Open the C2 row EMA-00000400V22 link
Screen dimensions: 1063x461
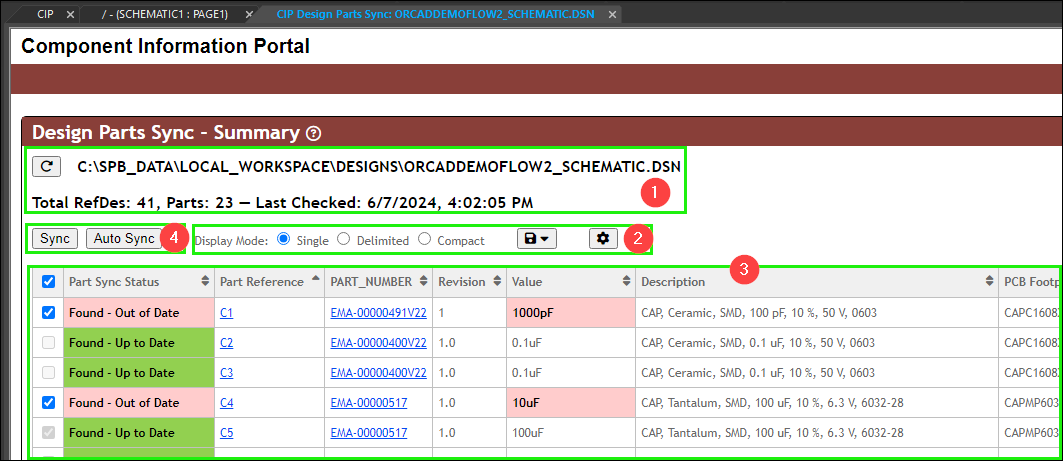pos(378,343)
